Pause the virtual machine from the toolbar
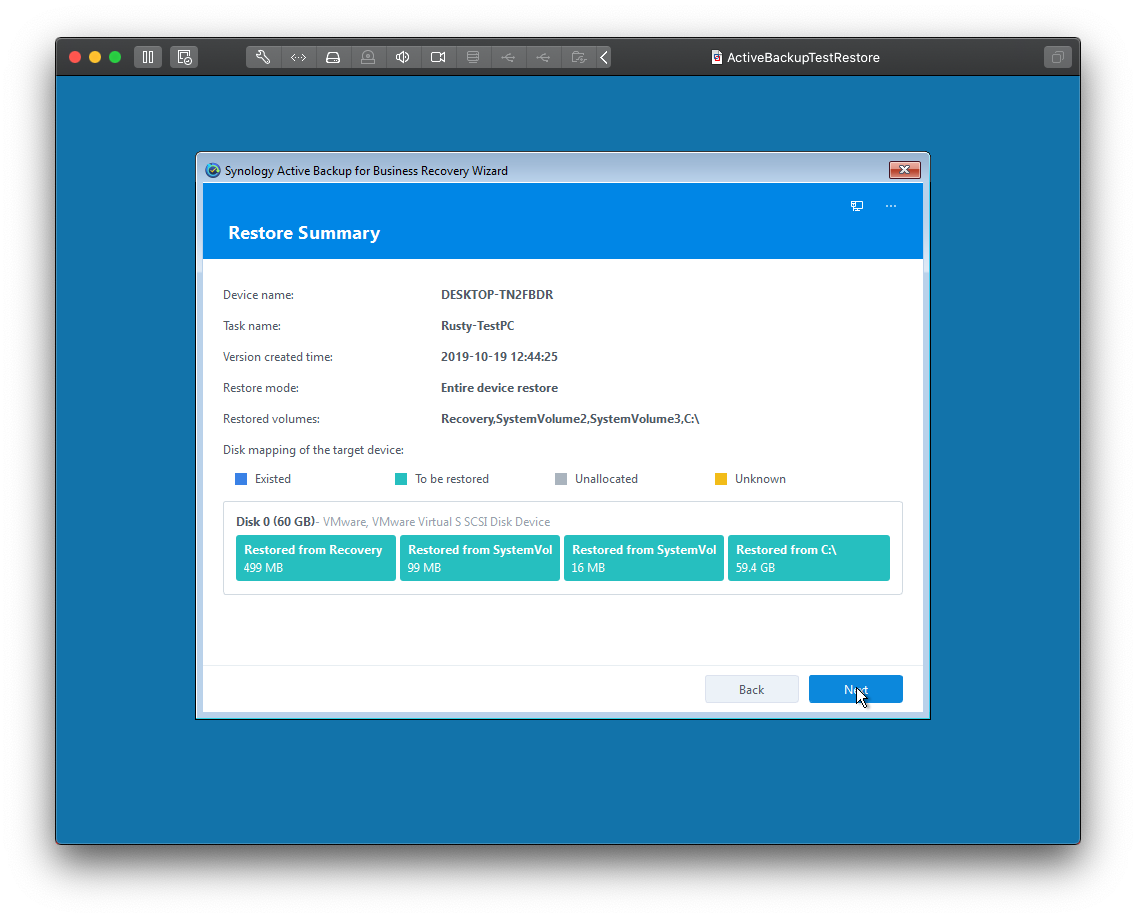This screenshot has width=1136, height=918. point(148,57)
